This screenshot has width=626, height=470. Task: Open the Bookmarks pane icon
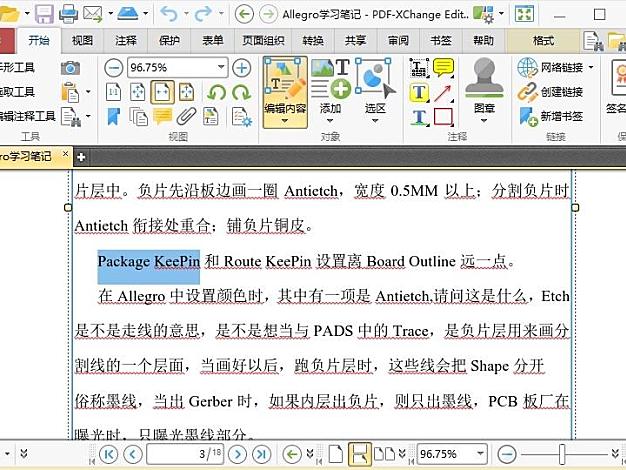coord(114,117)
